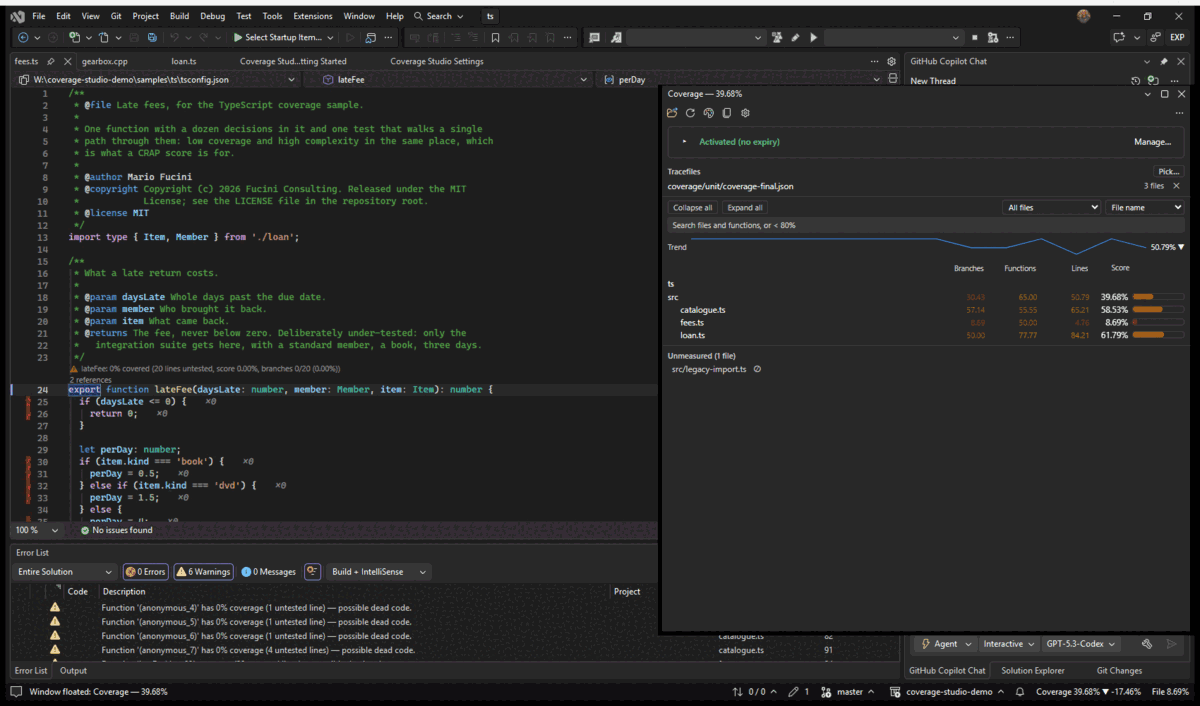Switch to the Solution Explorer tab
Viewport: 1200px width, 706px height.
pos(1033,671)
